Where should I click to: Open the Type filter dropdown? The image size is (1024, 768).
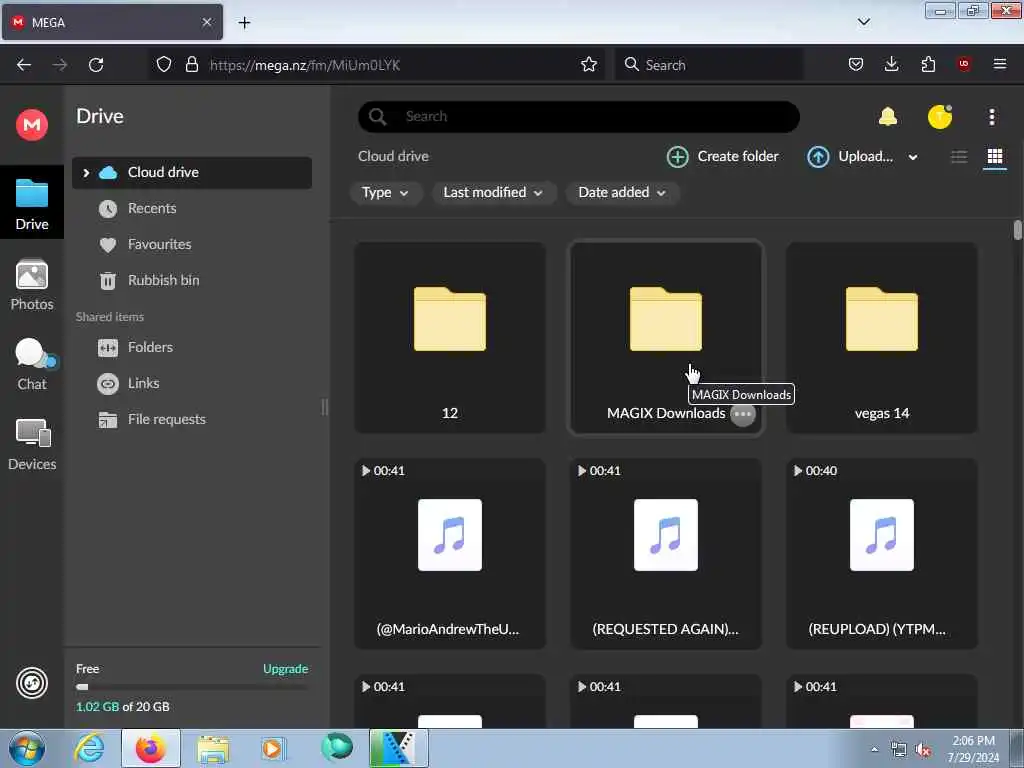click(385, 193)
